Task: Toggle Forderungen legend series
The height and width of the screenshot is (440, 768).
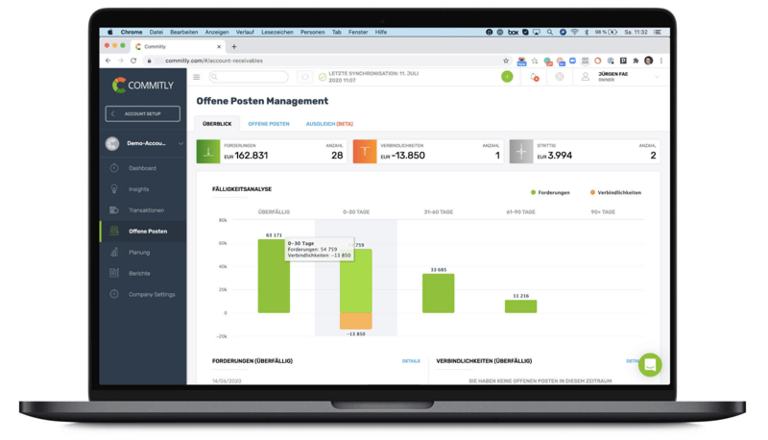Action: (552, 192)
